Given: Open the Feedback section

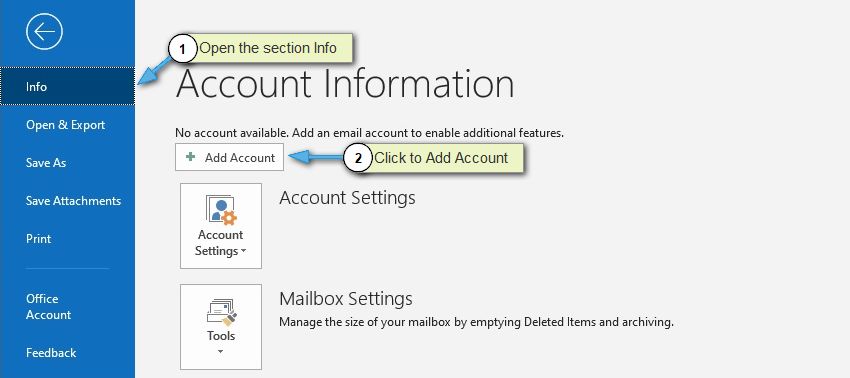Looking at the screenshot, I should pos(67,353).
